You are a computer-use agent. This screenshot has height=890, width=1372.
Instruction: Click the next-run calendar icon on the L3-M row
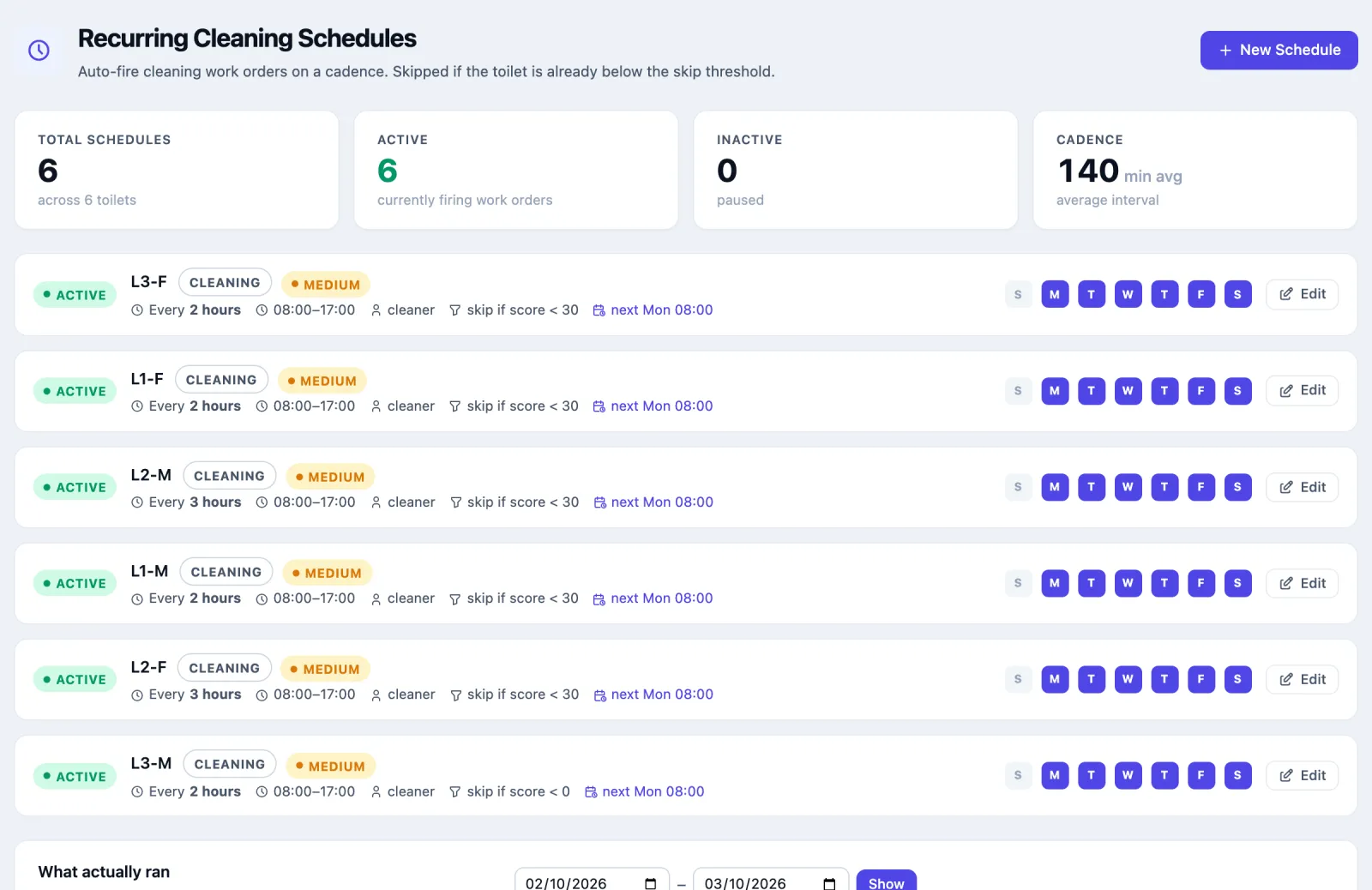[591, 792]
